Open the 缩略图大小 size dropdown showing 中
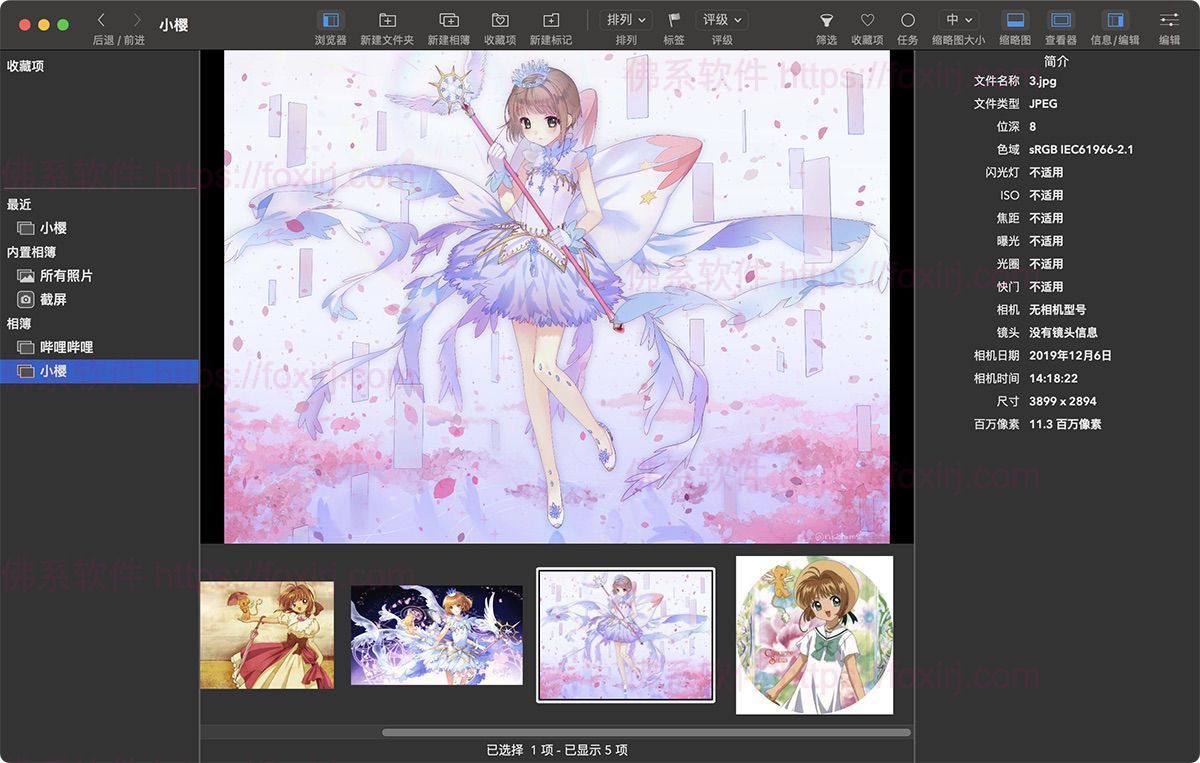The width and height of the screenshot is (1200, 763). [957, 20]
